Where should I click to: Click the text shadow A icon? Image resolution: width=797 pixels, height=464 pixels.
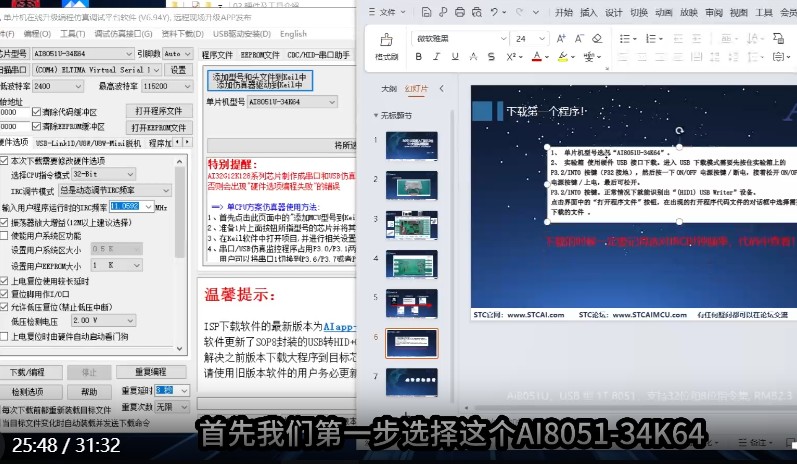[x=473, y=56]
